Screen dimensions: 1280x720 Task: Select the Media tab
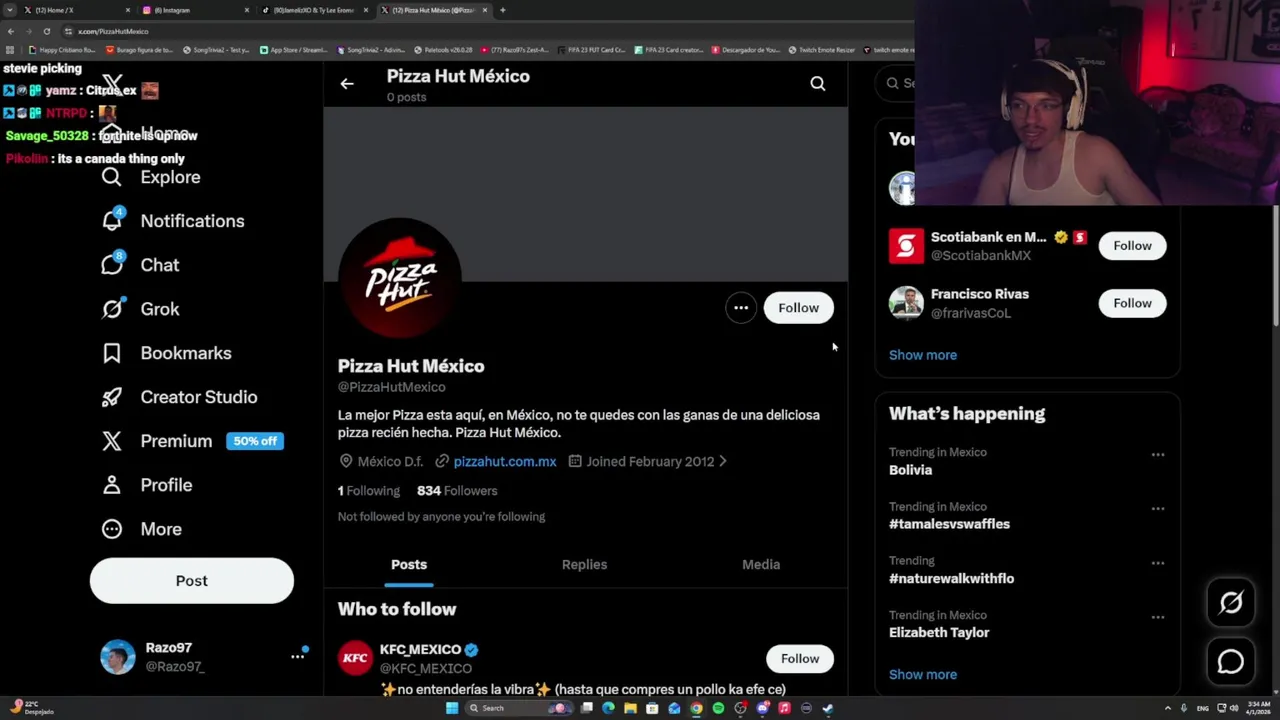pos(761,565)
